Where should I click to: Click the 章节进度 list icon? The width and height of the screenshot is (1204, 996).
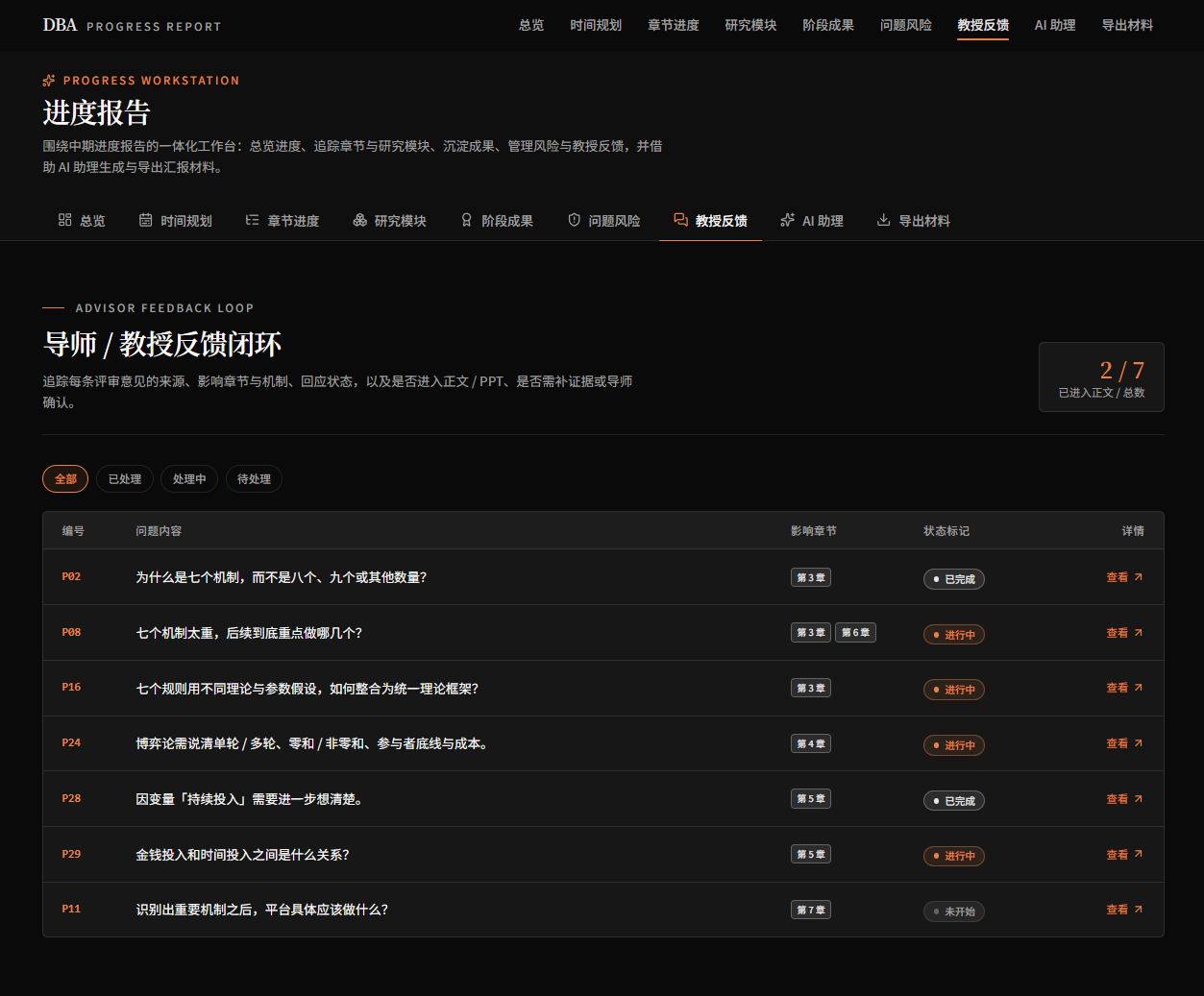pos(253,220)
